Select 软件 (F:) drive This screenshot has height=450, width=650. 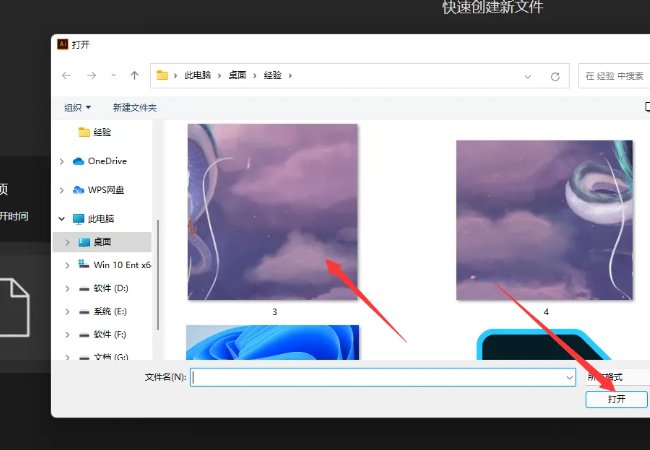[x=102, y=334]
